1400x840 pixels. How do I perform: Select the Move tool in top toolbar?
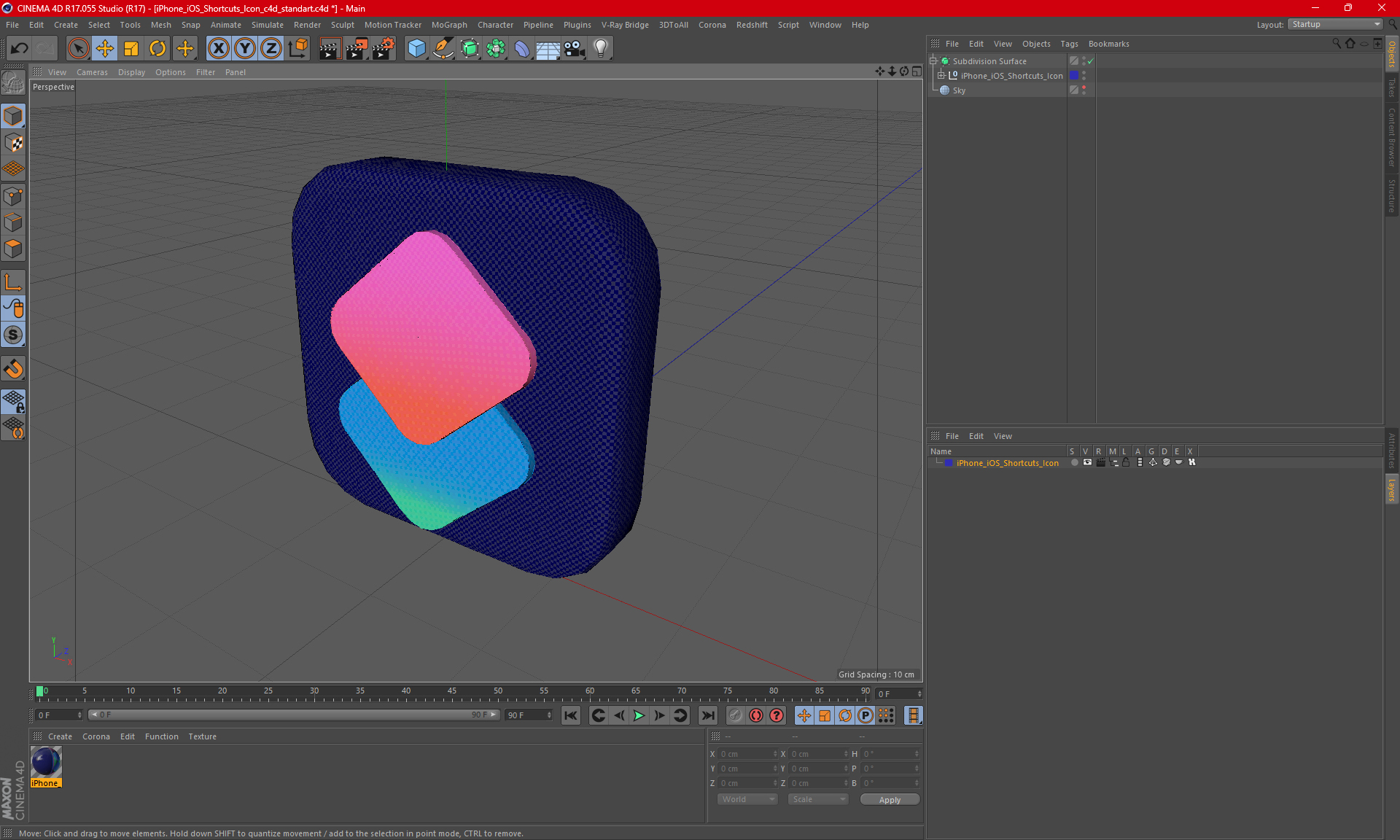pos(105,48)
